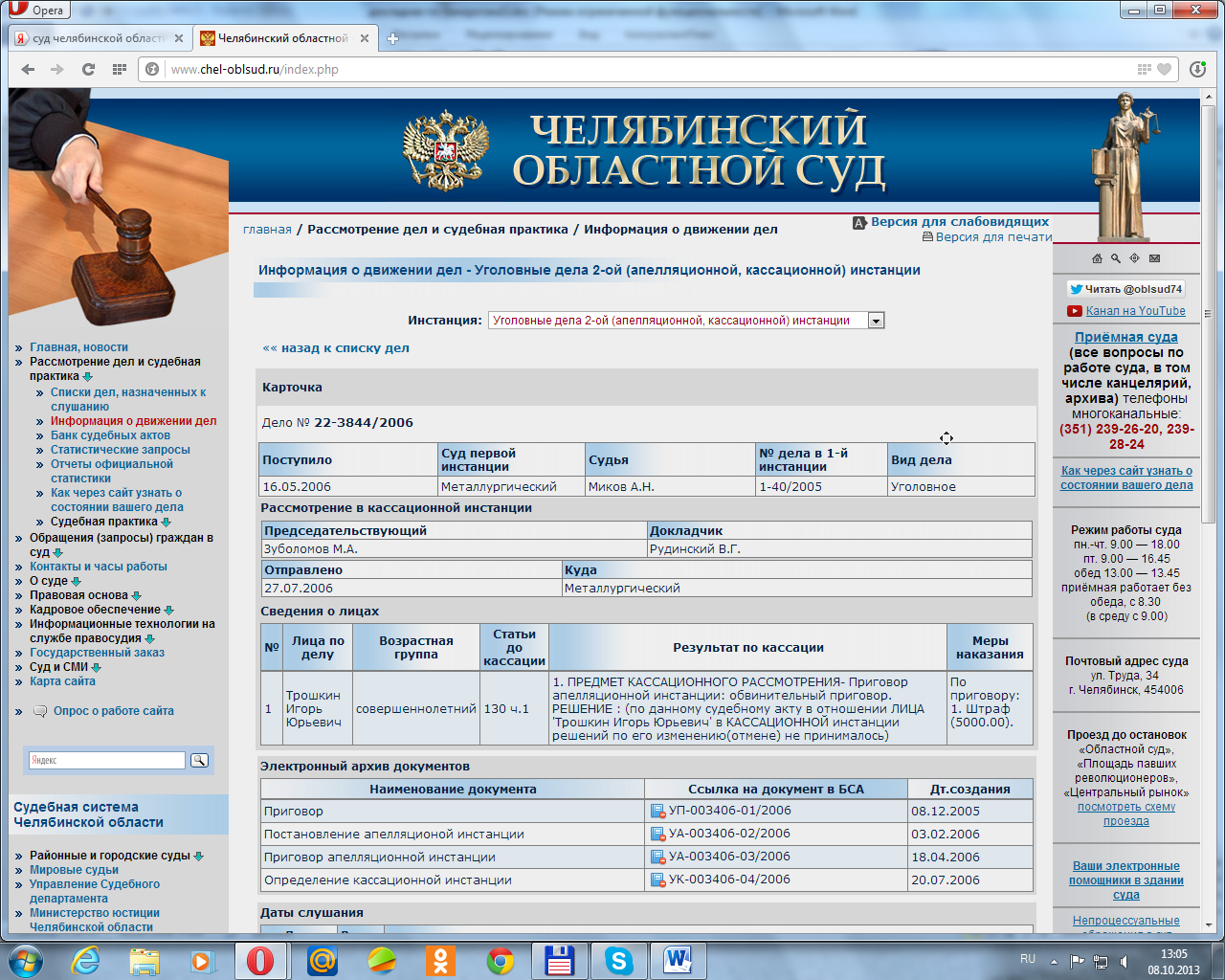
Task: Click the envelope mail icon in sidebar
Action: pyautogui.click(x=1154, y=258)
